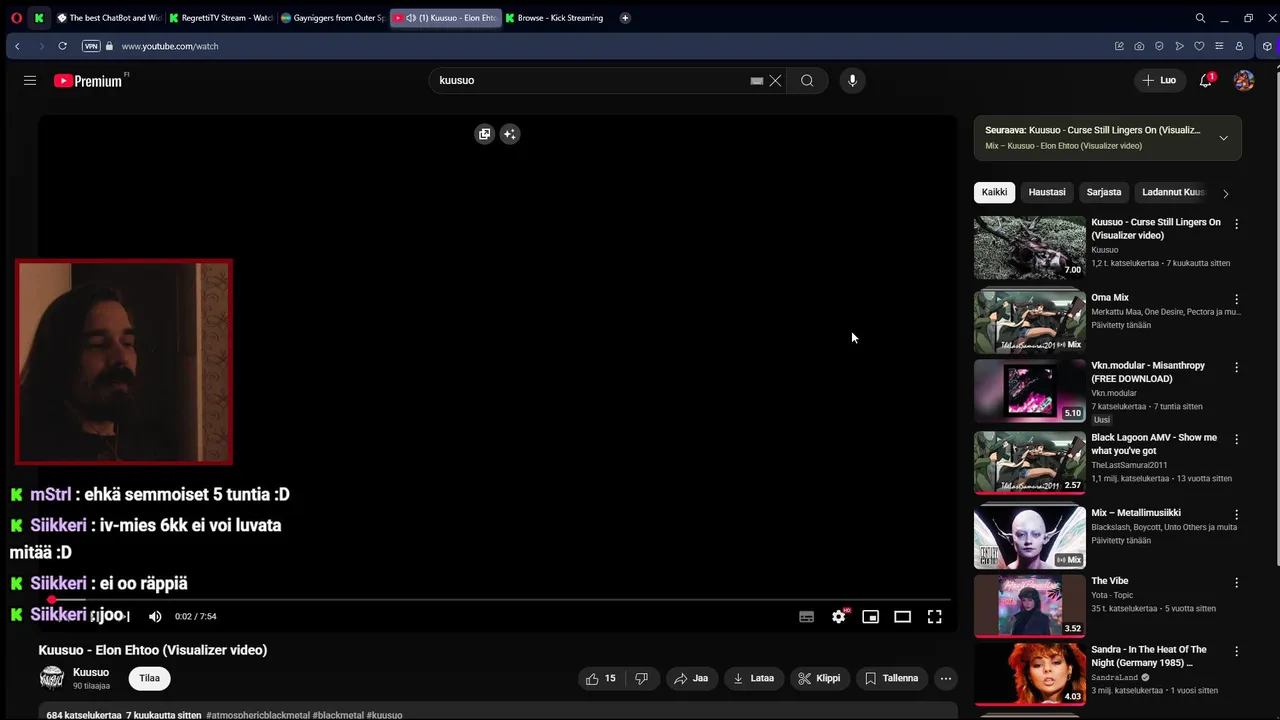The image size is (1280, 720).
Task: Open the popout video icon atop player
Action: click(484, 134)
